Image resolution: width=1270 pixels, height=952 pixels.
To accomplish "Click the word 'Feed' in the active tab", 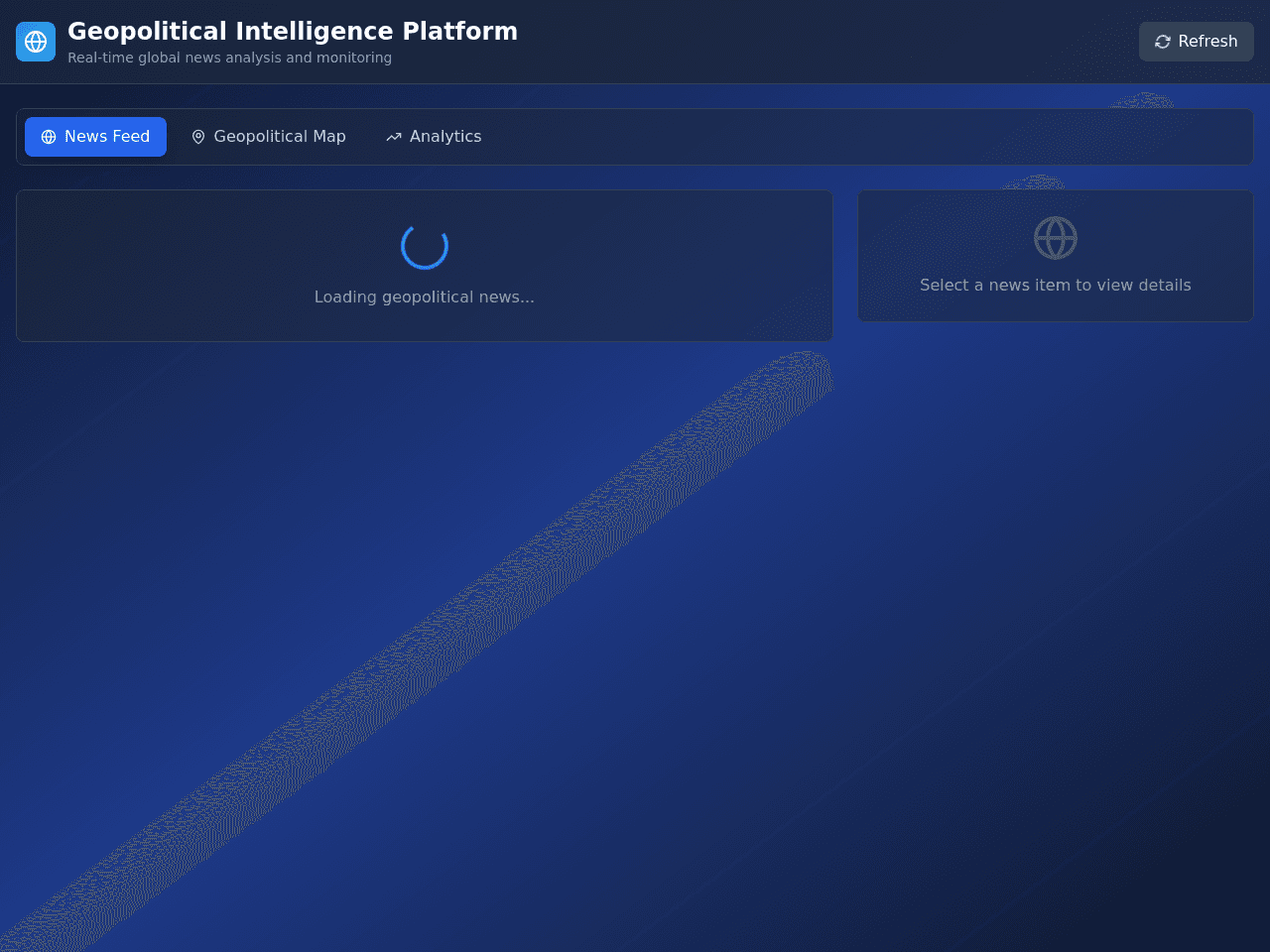I will tap(131, 137).
